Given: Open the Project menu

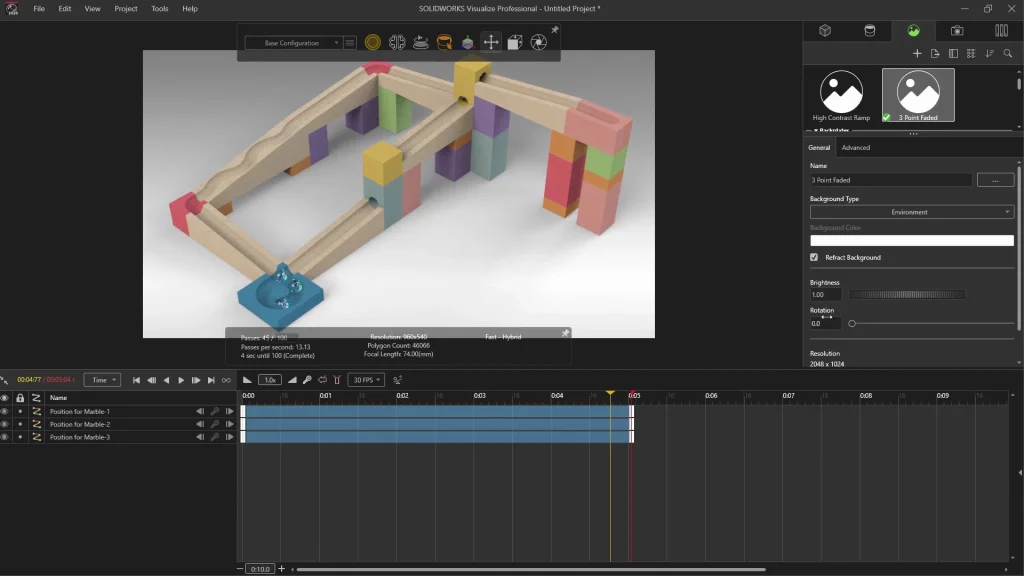Looking at the screenshot, I should [x=126, y=9].
